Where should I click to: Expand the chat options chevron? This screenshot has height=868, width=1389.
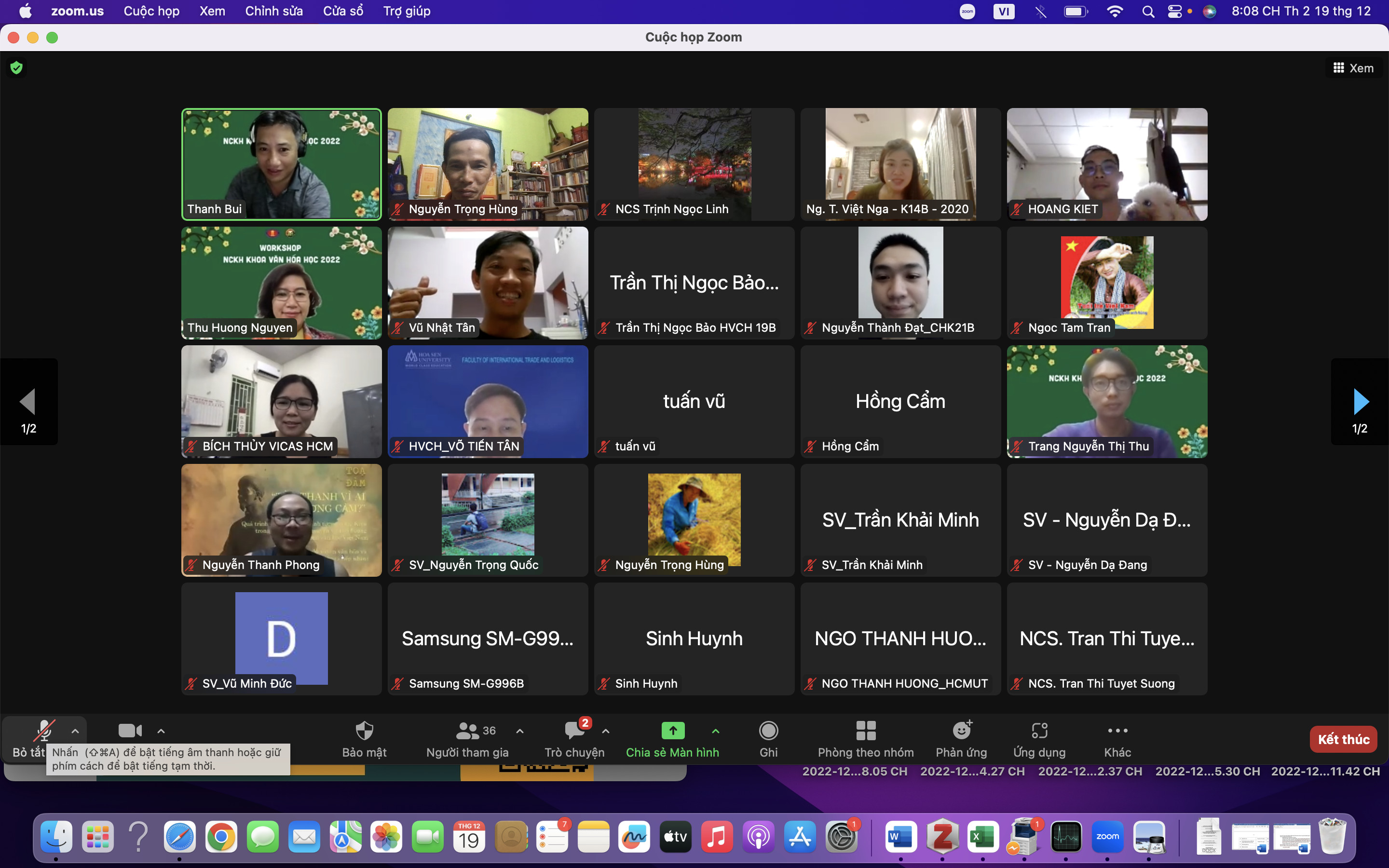pos(606,731)
